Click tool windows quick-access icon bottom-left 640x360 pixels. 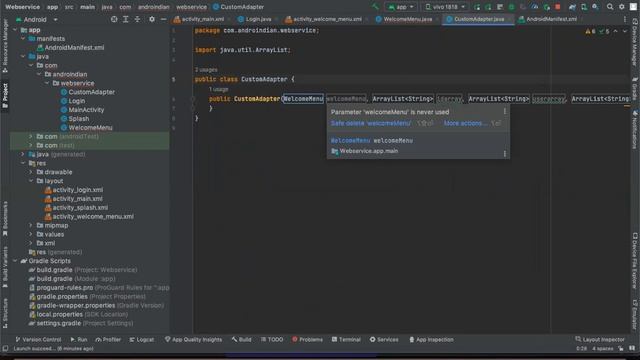[x=5, y=349]
